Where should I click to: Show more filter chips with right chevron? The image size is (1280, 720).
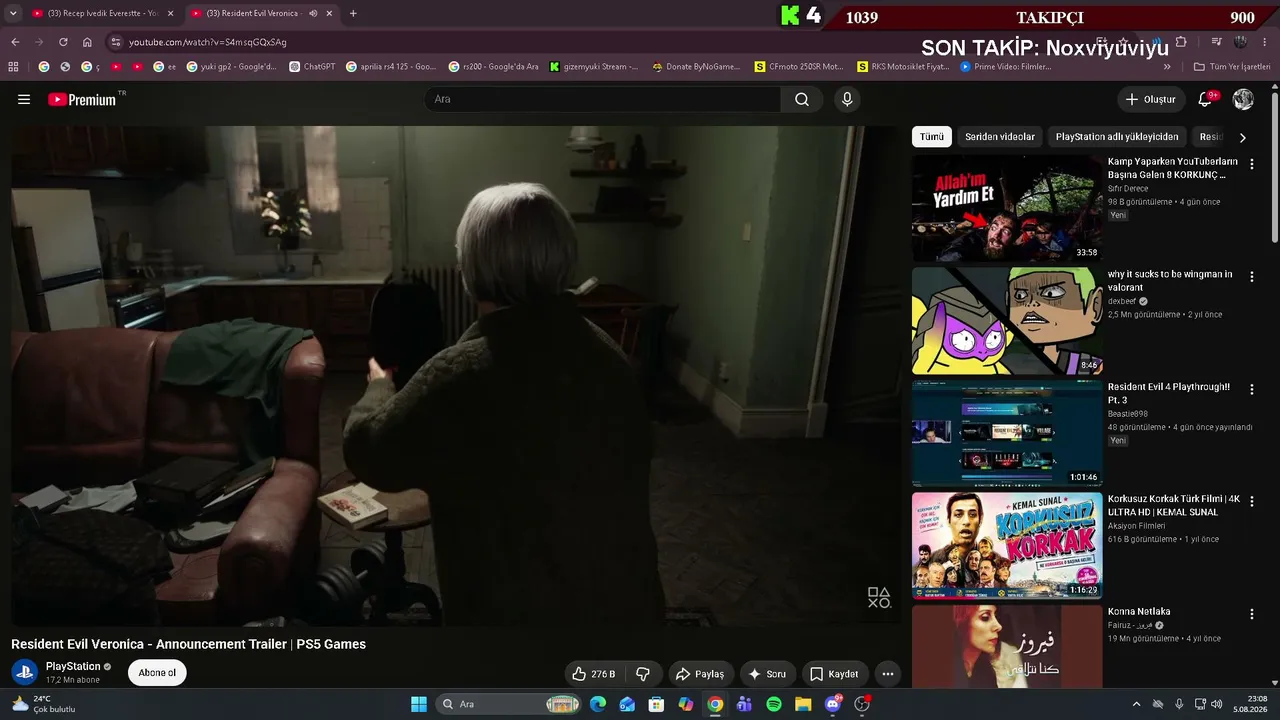pyautogui.click(x=1243, y=137)
